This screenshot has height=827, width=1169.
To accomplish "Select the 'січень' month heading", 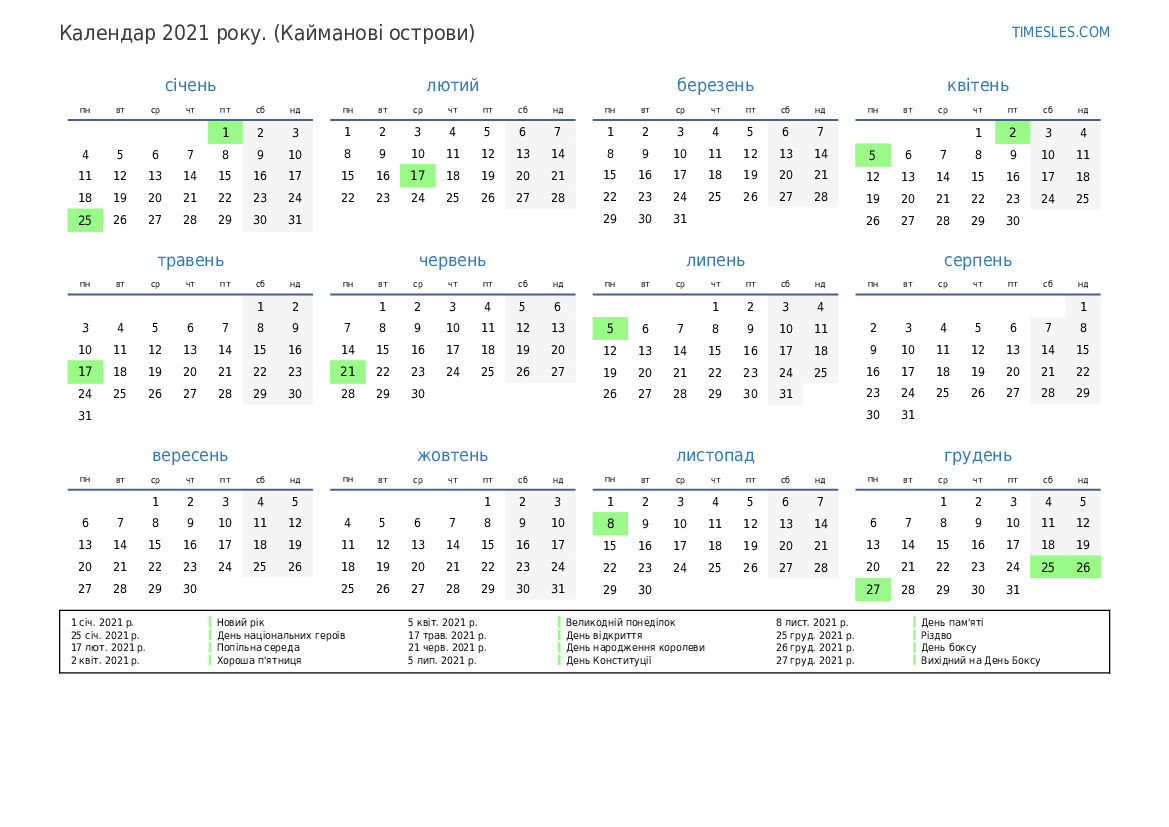I will (x=190, y=85).
